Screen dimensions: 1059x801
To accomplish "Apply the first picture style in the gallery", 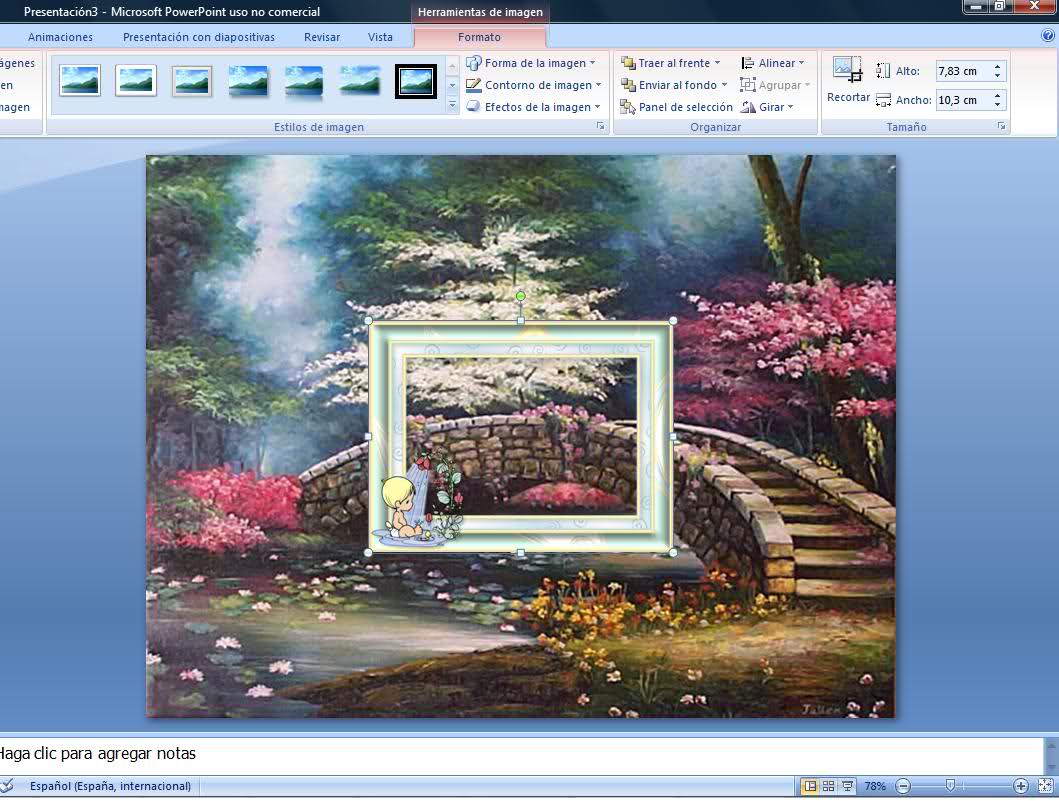I will coord(80,81).
